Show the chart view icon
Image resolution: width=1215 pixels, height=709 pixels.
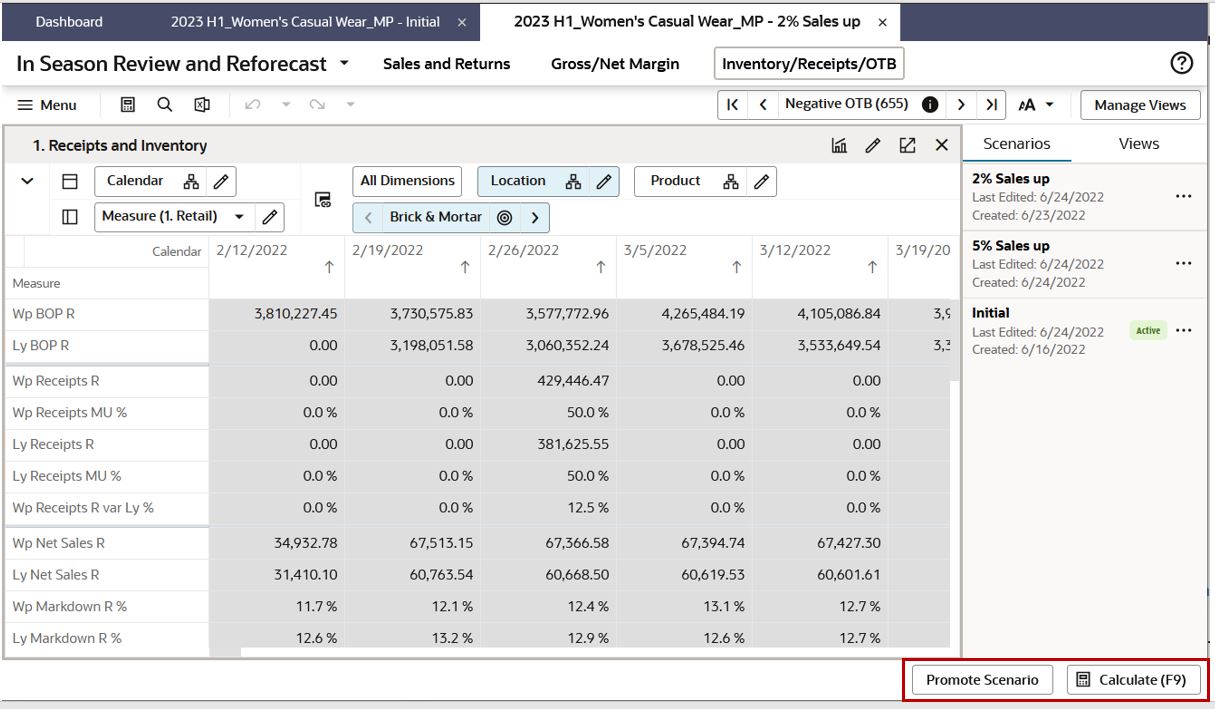click(x=840, y=146)
